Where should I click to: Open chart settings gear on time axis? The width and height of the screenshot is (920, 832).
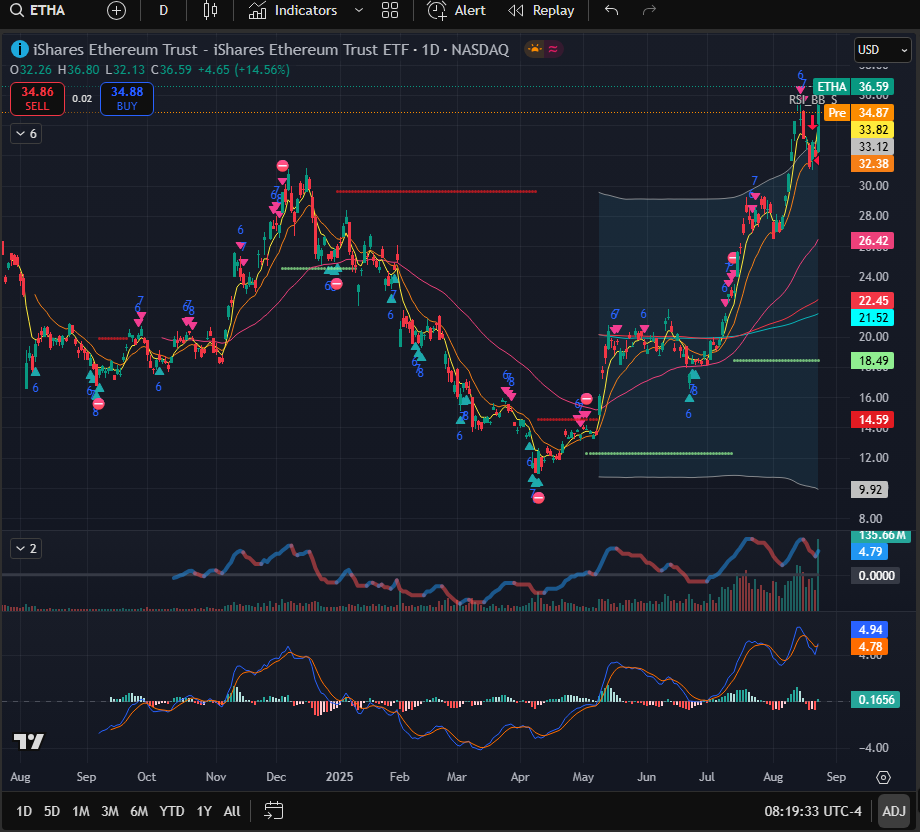pos(883,777)
